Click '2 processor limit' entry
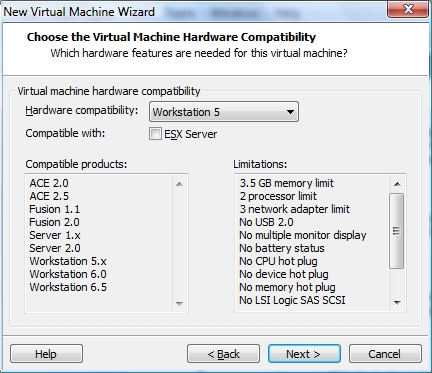This screenshot has height=373, width=432. 278,196
